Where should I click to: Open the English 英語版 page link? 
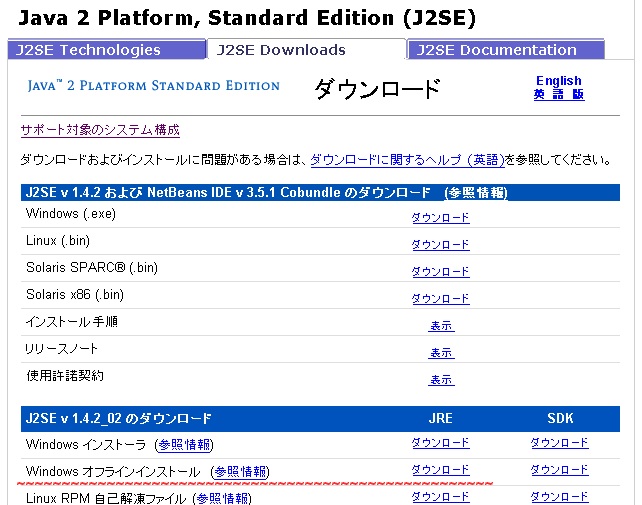[559, 87]
